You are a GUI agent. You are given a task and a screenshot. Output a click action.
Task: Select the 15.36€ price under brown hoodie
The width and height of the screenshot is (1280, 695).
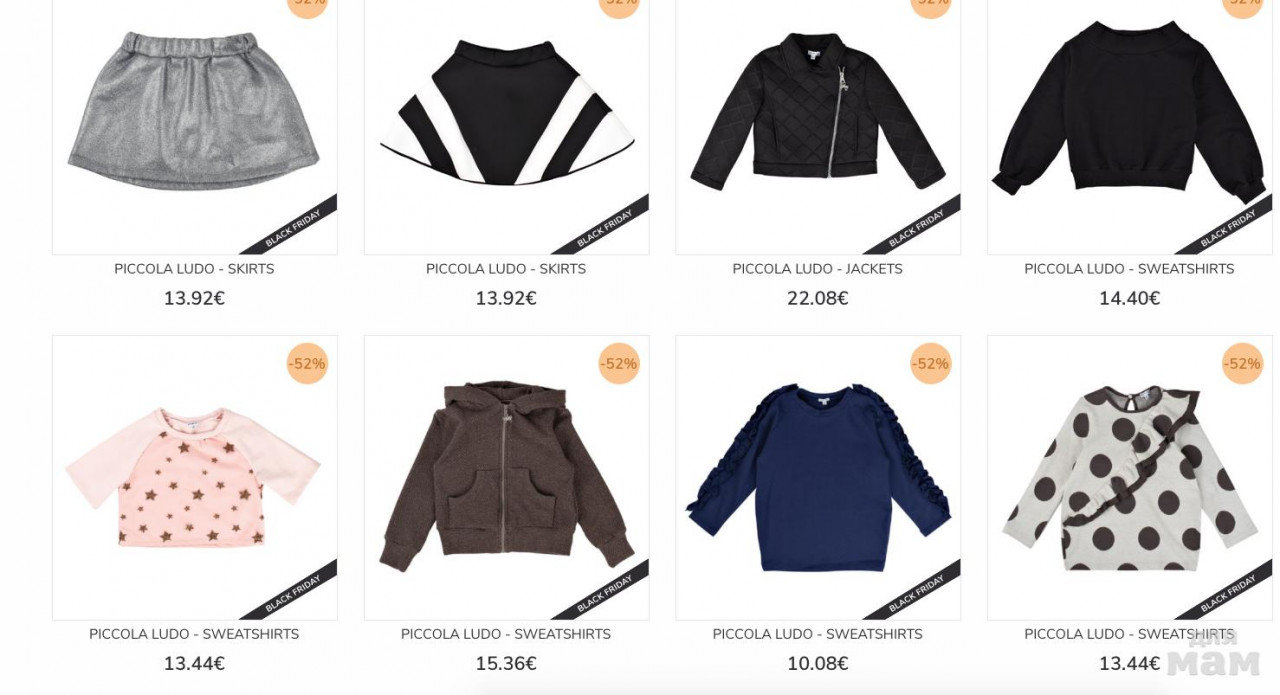pyautogui.click(x=506, y=664)
